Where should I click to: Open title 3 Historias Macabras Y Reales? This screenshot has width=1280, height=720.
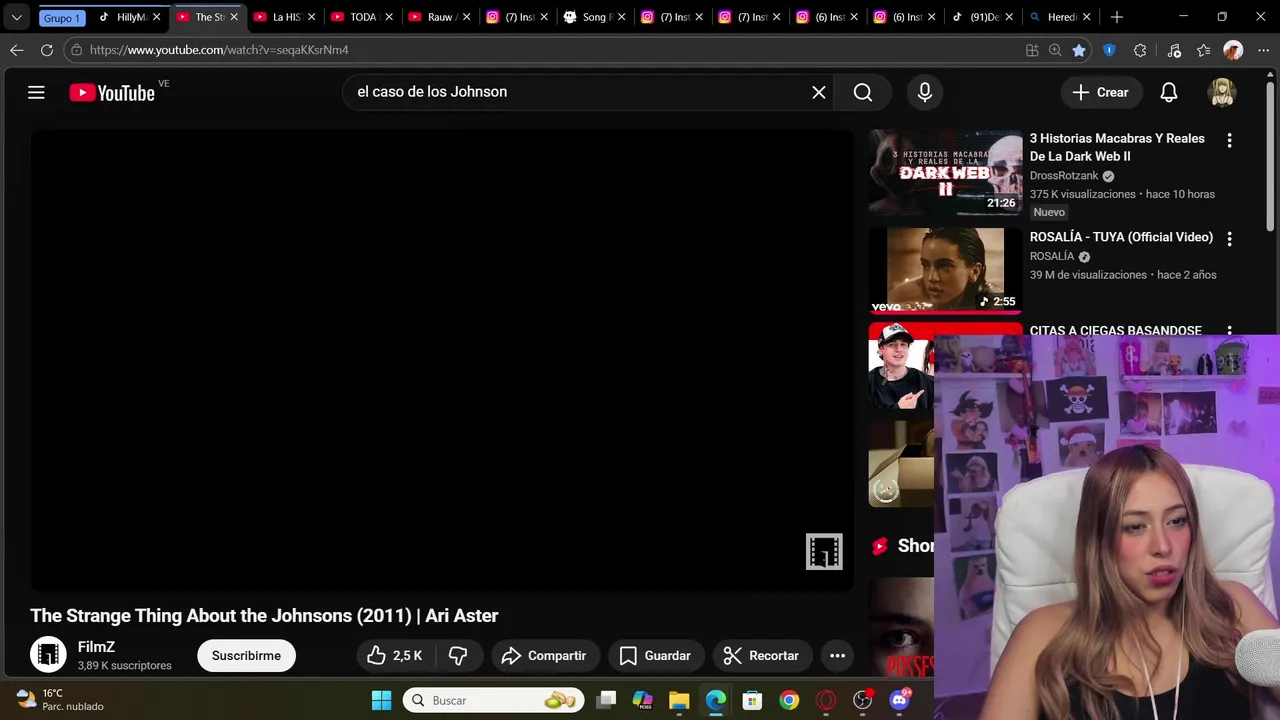click(1117, 147)
